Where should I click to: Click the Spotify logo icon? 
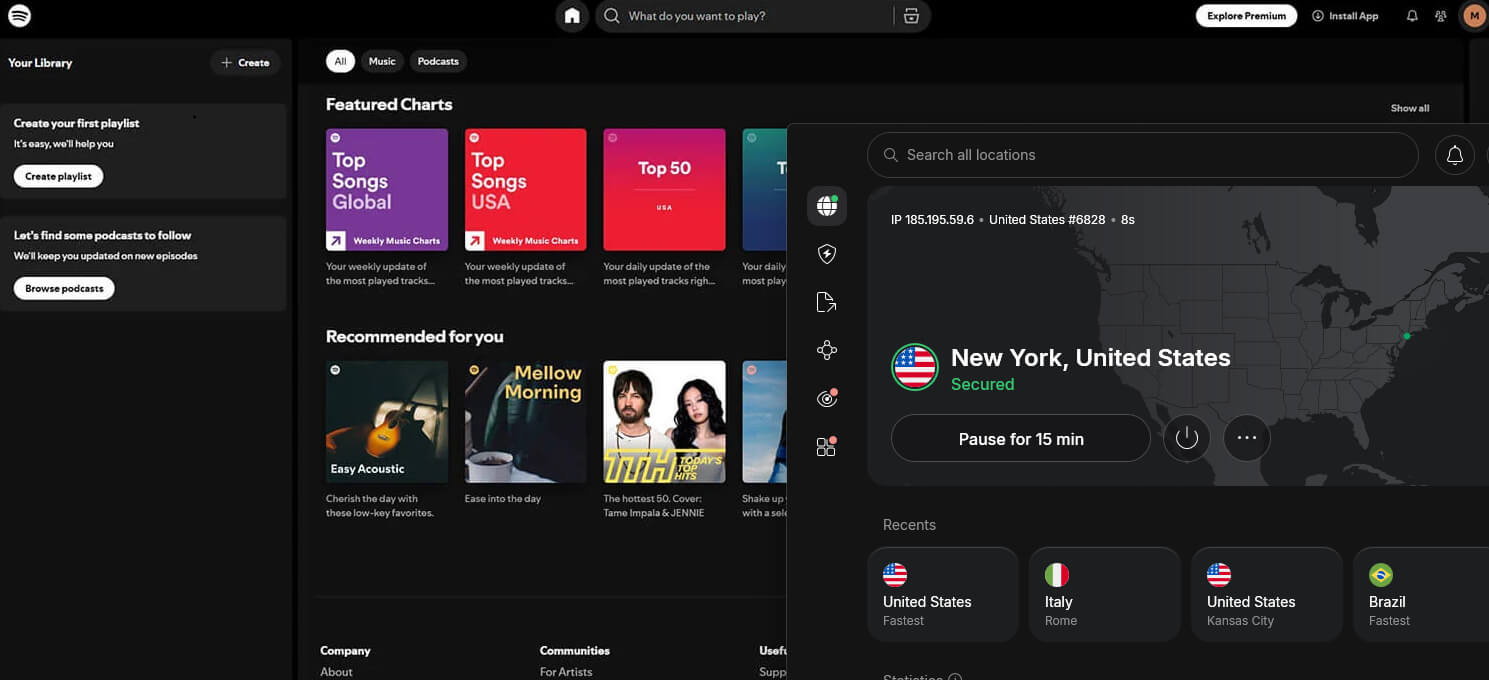(19, 16)
